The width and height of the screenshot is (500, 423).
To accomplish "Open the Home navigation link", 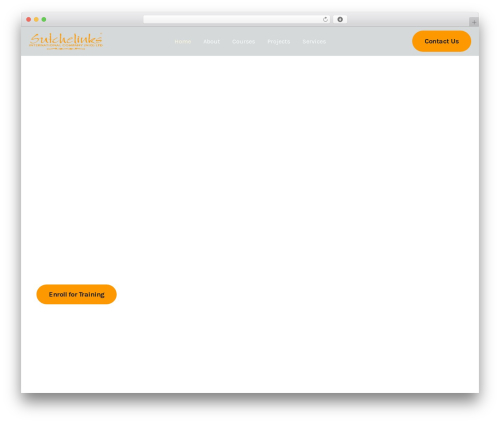I will [x=183, y=42].
